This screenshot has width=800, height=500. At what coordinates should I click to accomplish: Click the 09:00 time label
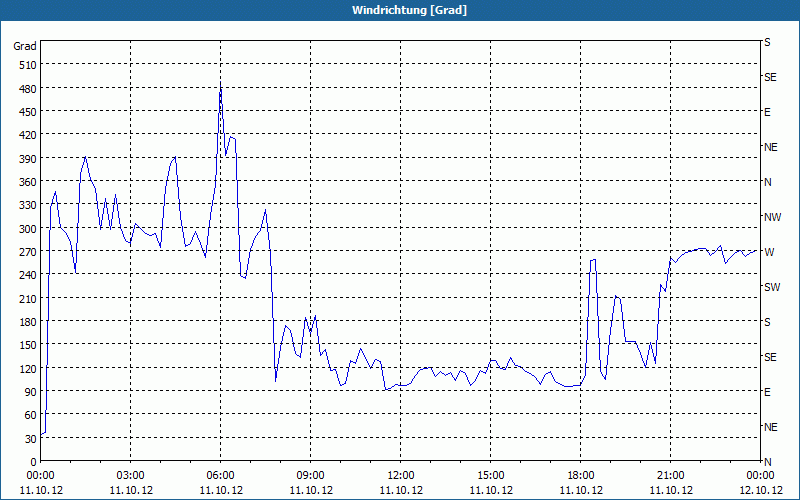[310, 476]
